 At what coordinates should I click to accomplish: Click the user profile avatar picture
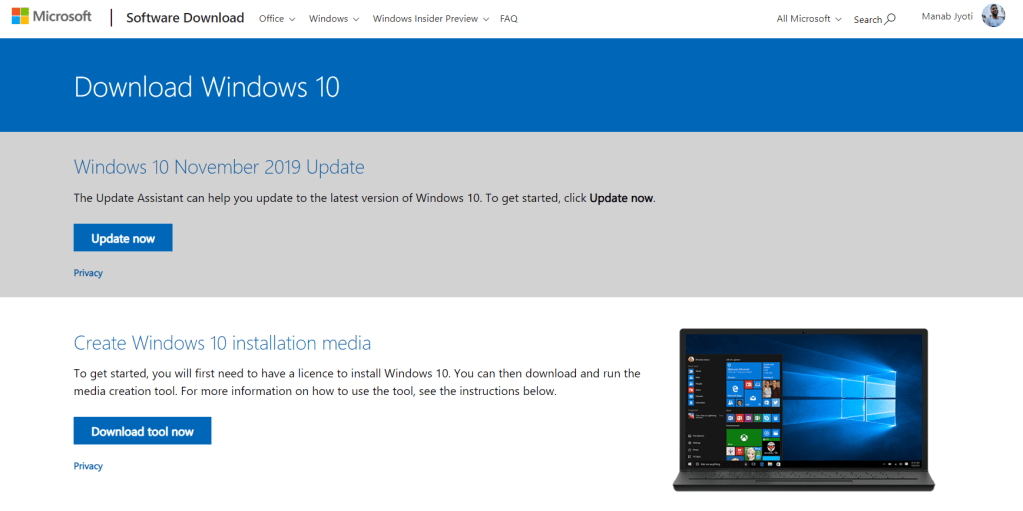tap(993, 16)
